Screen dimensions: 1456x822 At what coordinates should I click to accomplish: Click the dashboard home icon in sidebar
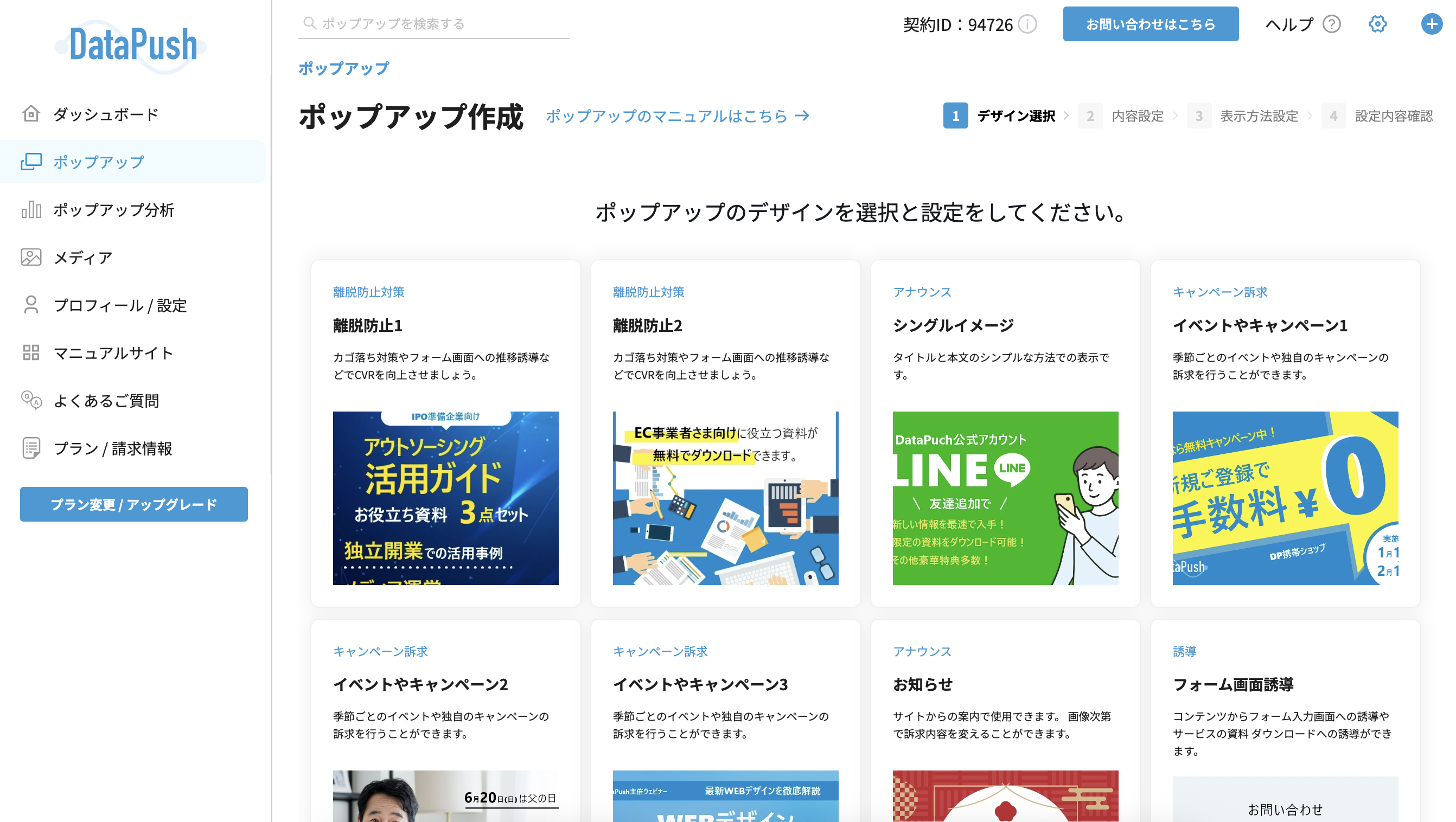point(31,114)
